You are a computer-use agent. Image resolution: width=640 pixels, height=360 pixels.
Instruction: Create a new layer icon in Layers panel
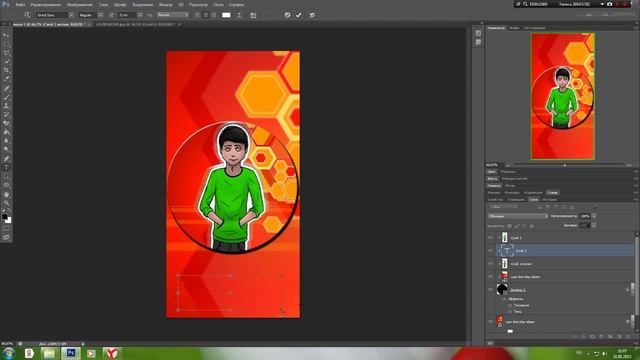tap(619, 337)
